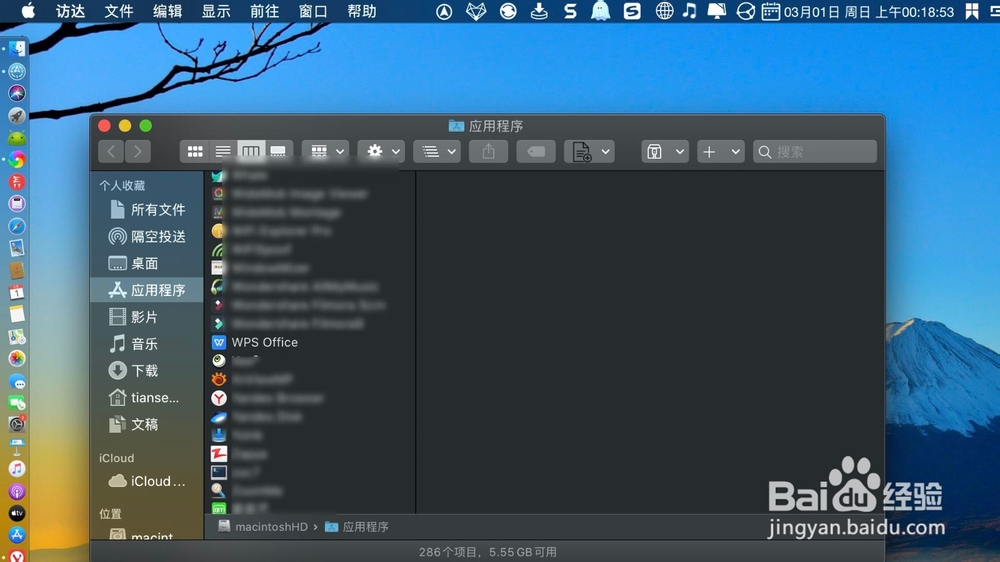
Task: Open Photos from the Dock
Action: tap(17, 359)
